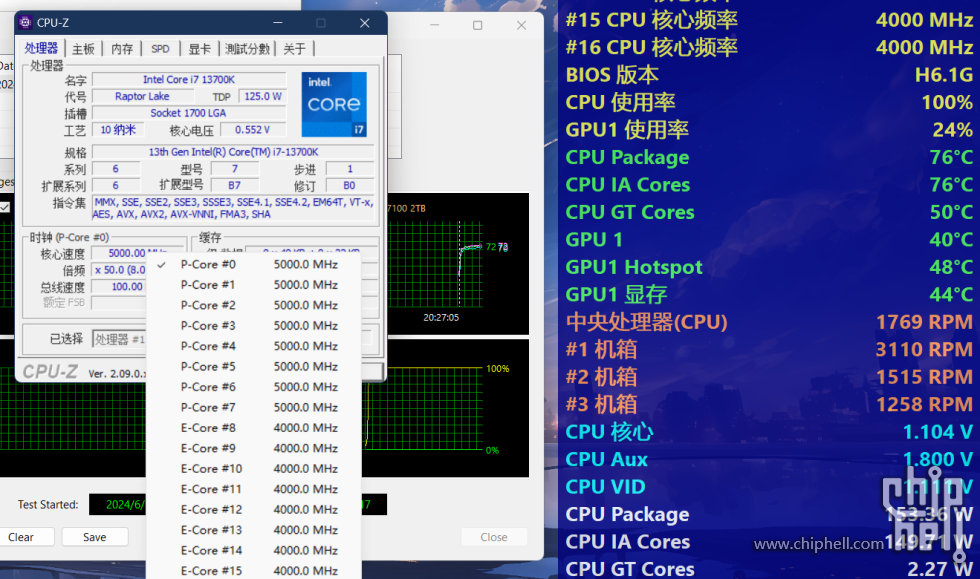Click the processor name field 'Intel Core i7 13700K'
980x579 pixels.
click(189, 79)
